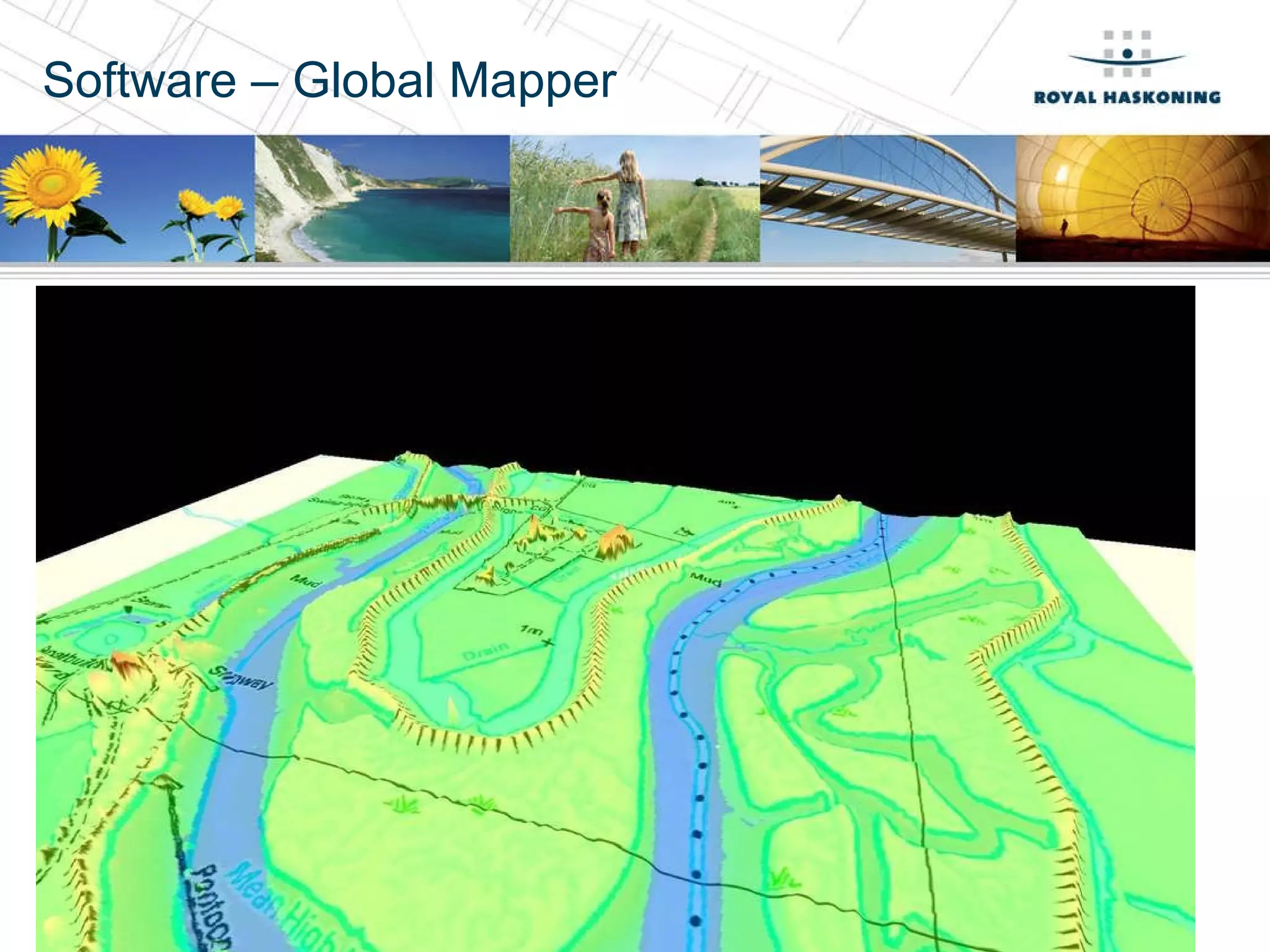
Task: Select the children in field photo
Action: pyautogui.click(x=635, y=198)
